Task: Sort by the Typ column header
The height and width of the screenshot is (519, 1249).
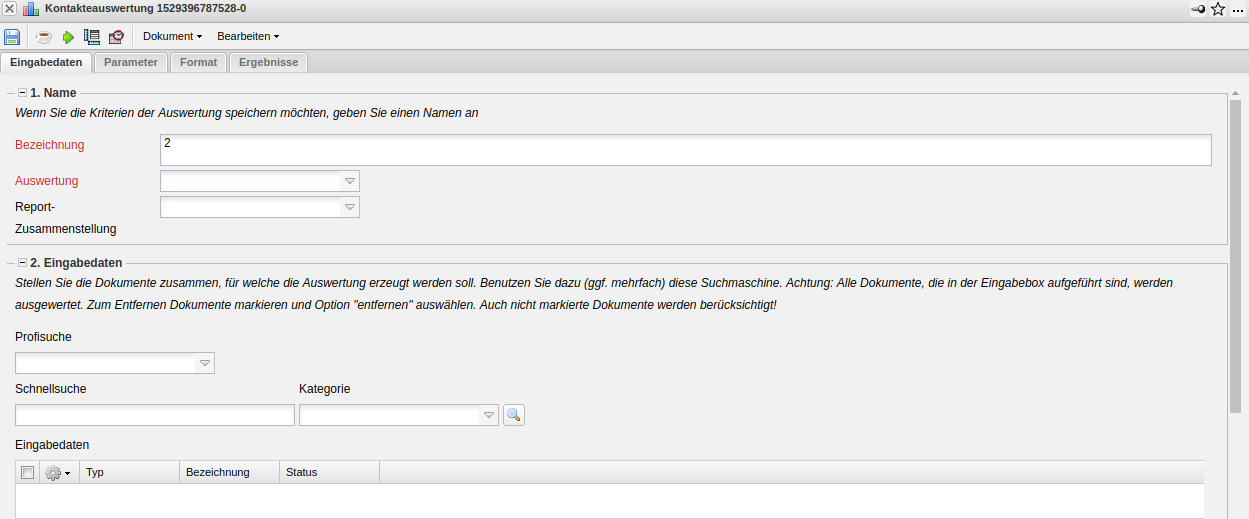Action: pyautogui.click(x=130, y=472)
